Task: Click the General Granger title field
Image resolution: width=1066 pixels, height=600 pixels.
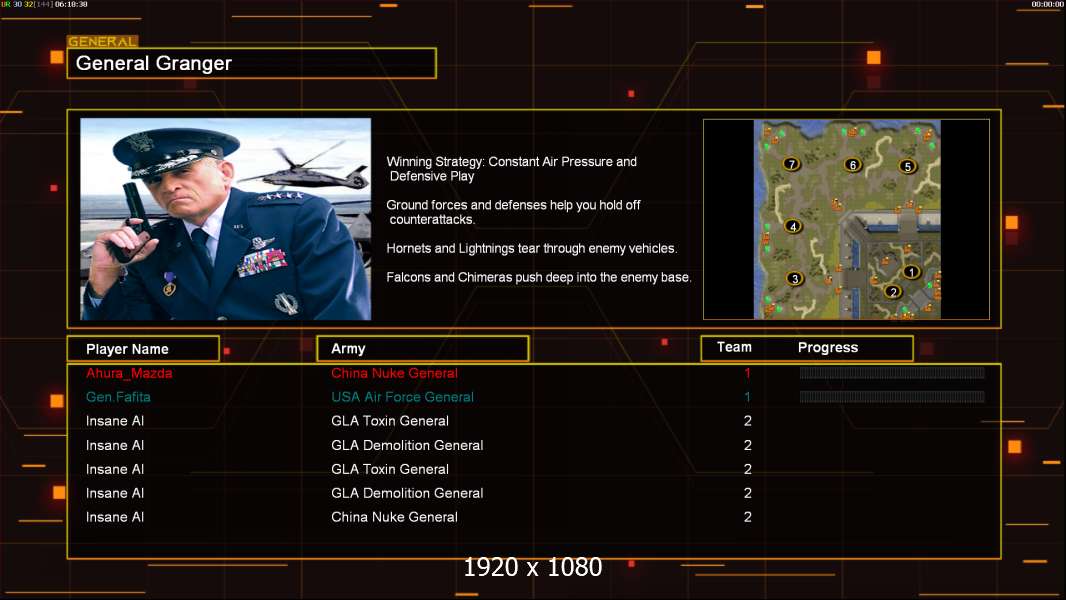Action: 251,63
